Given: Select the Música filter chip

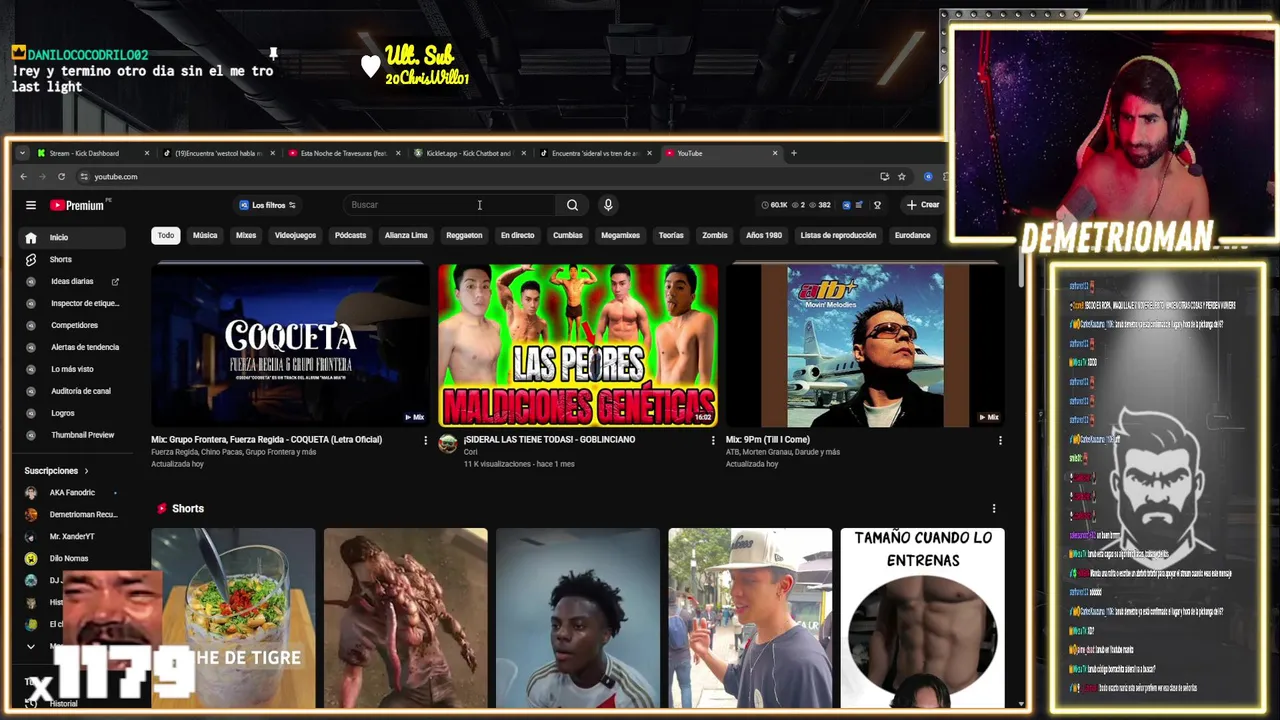Looking at the screenshot, I should [x=205, y=236].
